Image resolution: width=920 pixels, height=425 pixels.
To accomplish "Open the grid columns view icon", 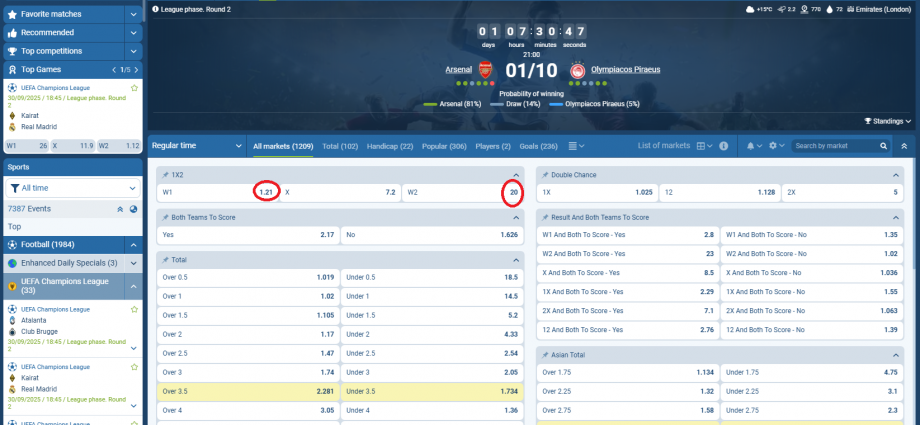I will 704,146.
